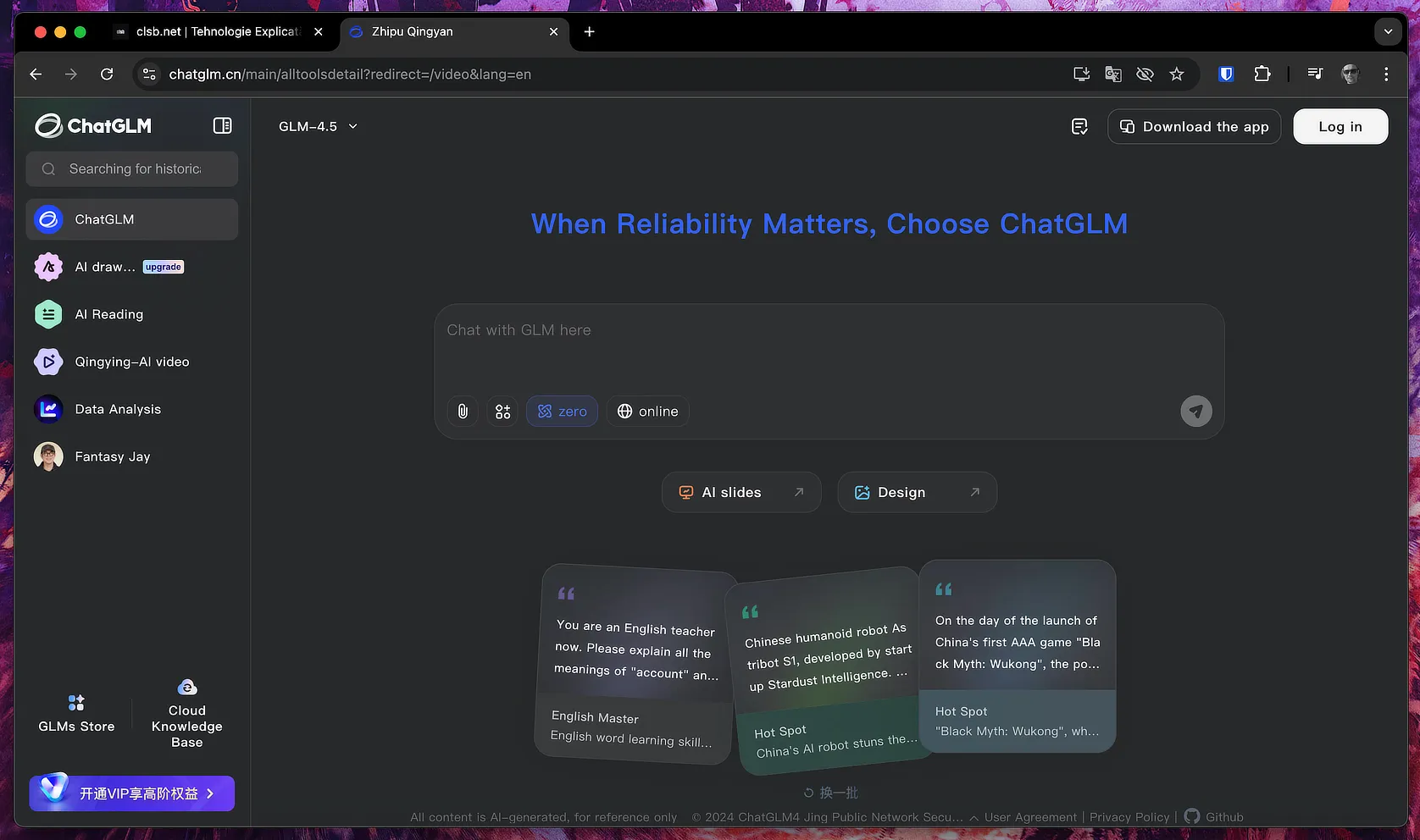Viewport: 1420px width, 840px height.
Task: Close the clsb.net tab
Action: [319, 31]
